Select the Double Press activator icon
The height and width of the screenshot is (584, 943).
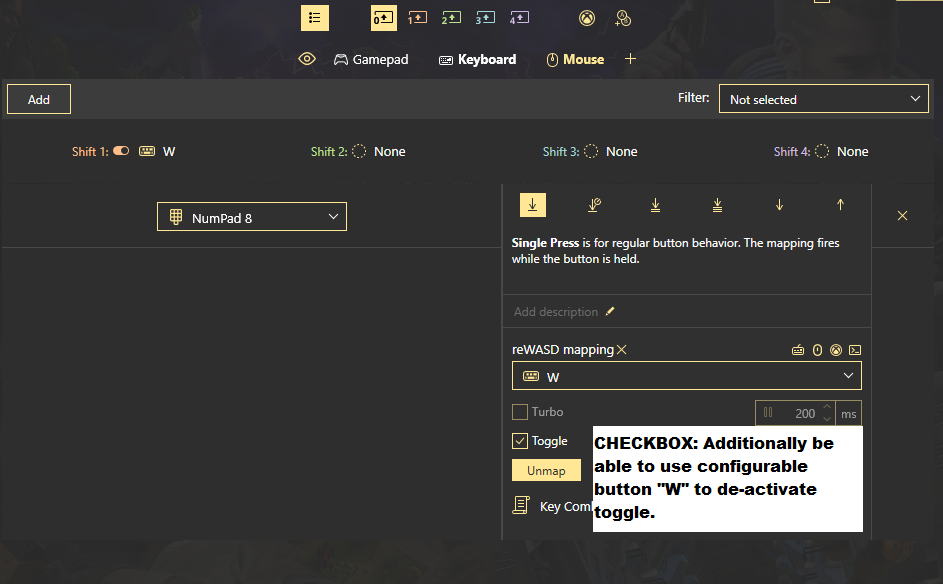coord(656,205)
